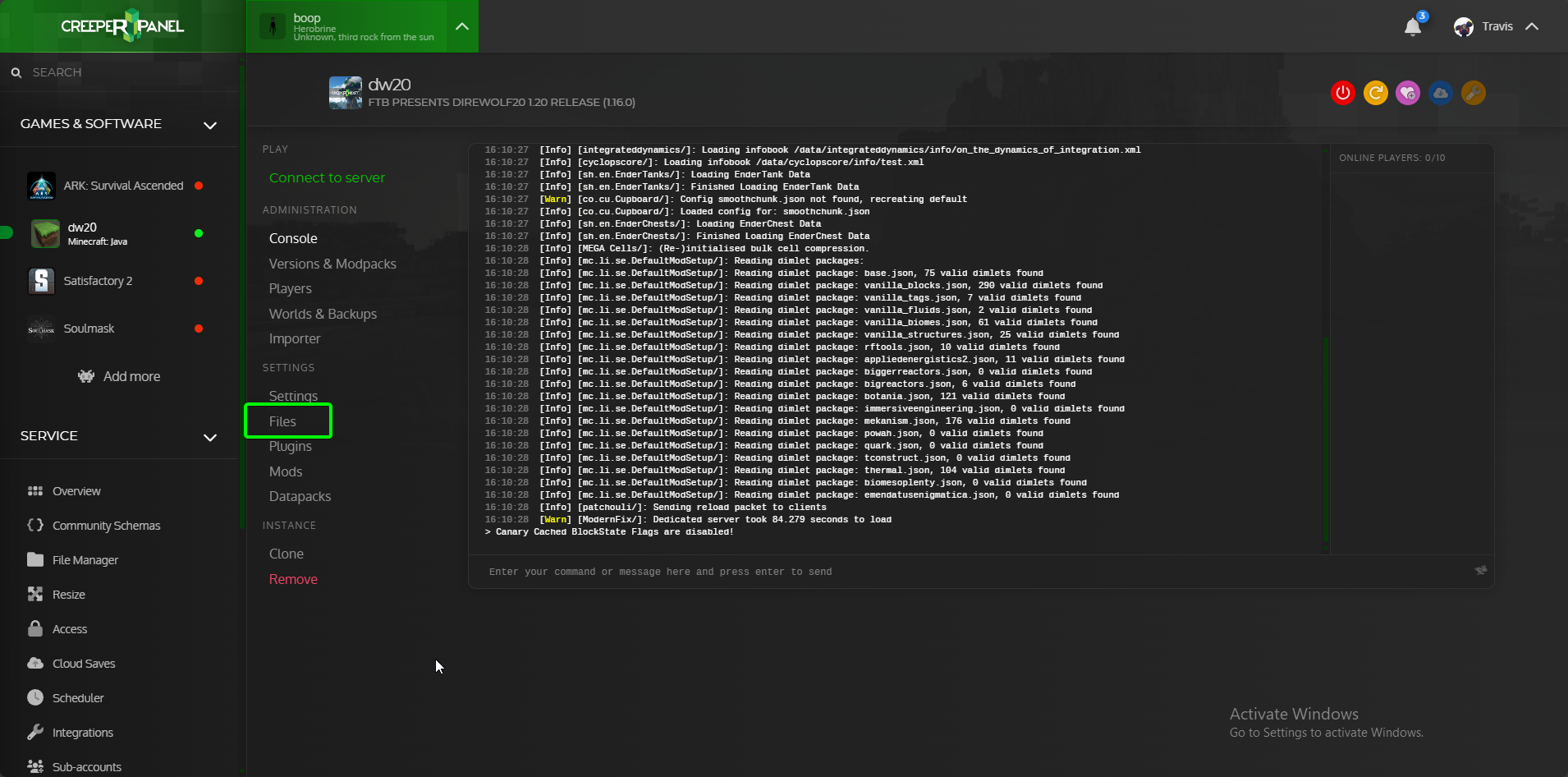Click the Satisfactory 2 game icon
The height and width of the screenshot is (777, 1568).
[x=41, y=281]
